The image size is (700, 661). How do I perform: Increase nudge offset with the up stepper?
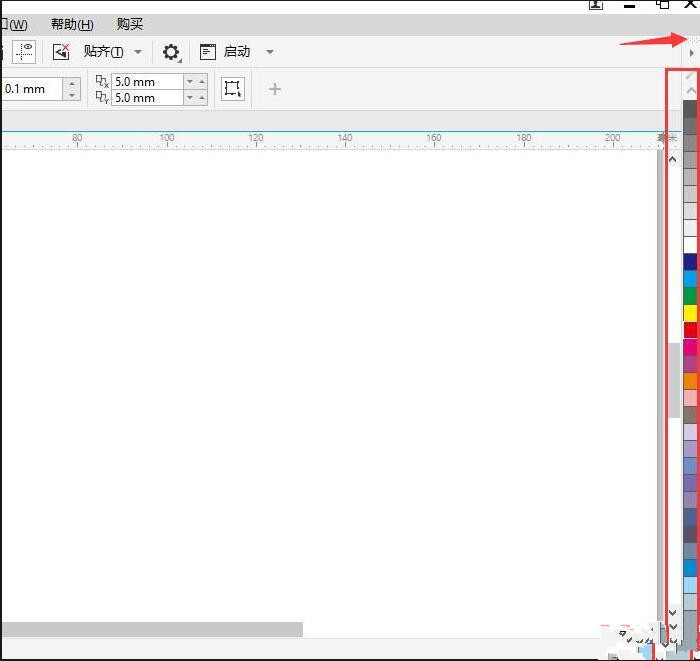click(72, 83)
